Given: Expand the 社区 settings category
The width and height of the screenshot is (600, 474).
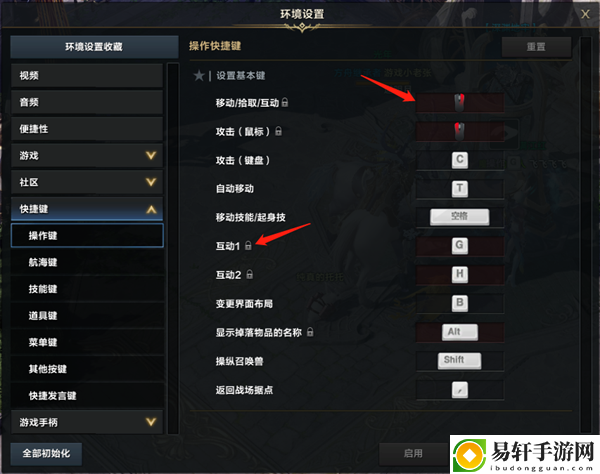Looking at the screenshot, I should point(87,182).
